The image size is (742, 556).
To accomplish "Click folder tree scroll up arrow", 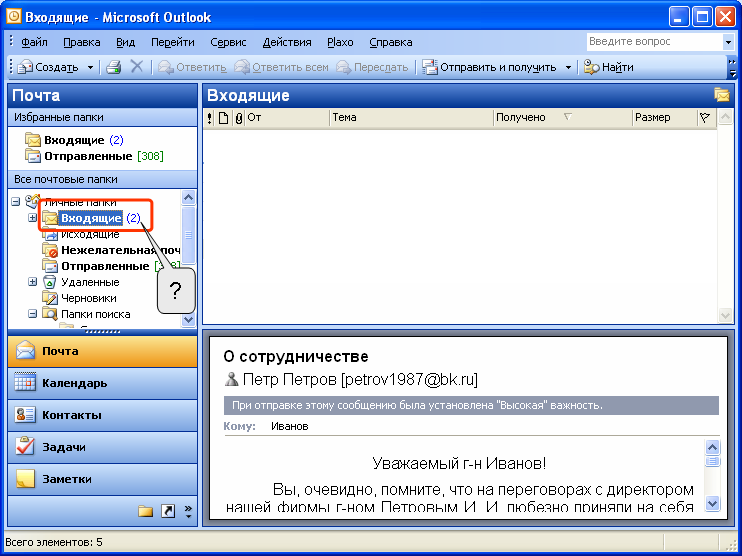I will 188,197.
